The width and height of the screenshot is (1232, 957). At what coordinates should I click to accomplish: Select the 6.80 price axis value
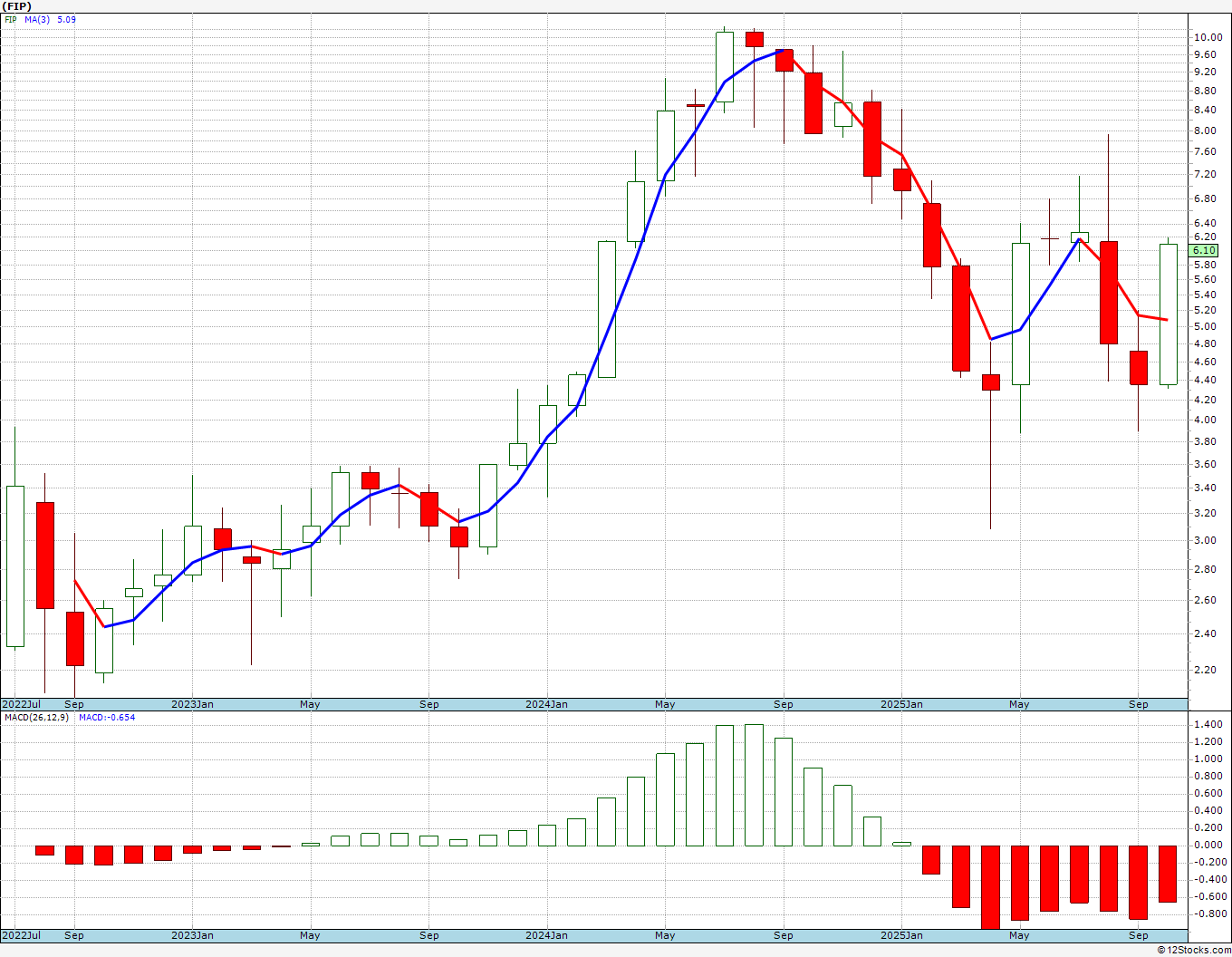1205,198
